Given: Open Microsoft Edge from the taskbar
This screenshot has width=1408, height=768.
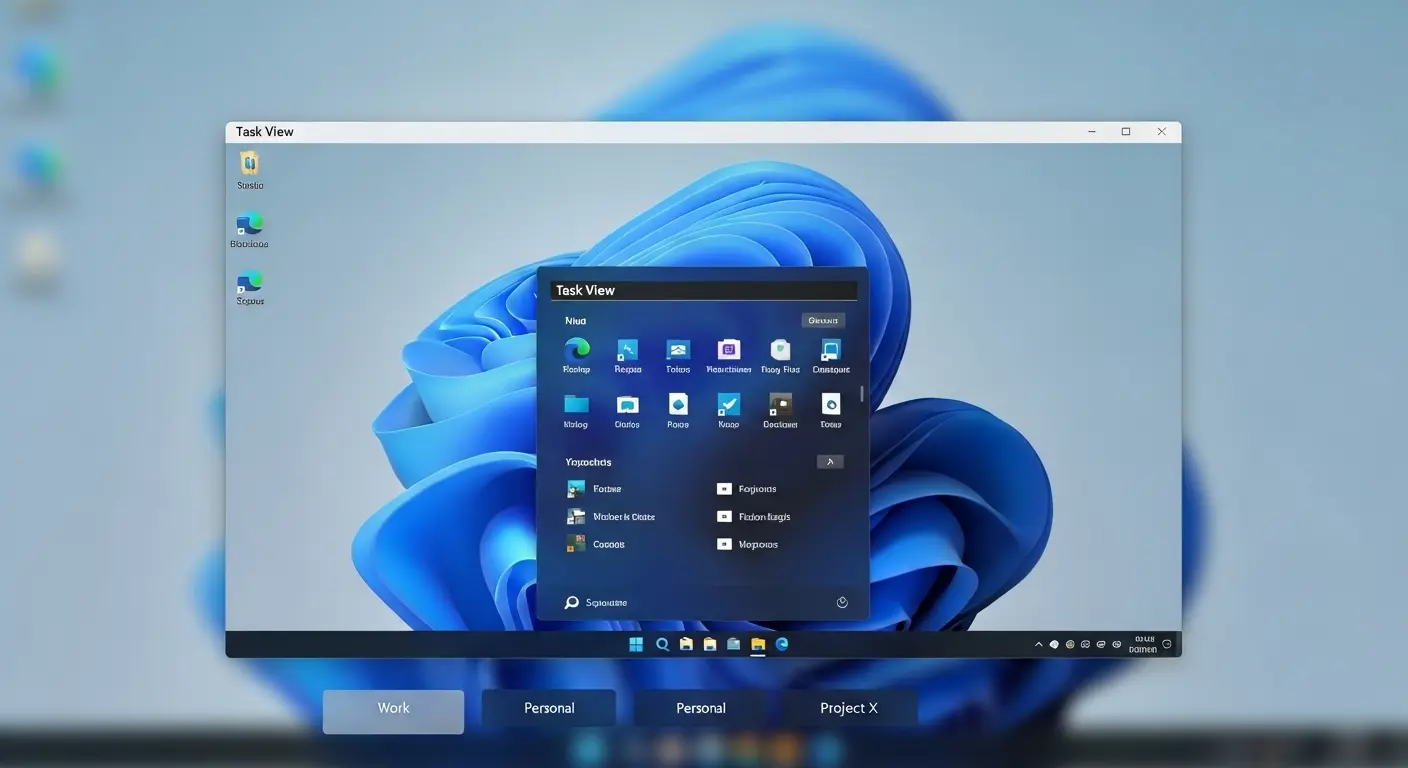Looking at the screenshot, I should point(782,645).
